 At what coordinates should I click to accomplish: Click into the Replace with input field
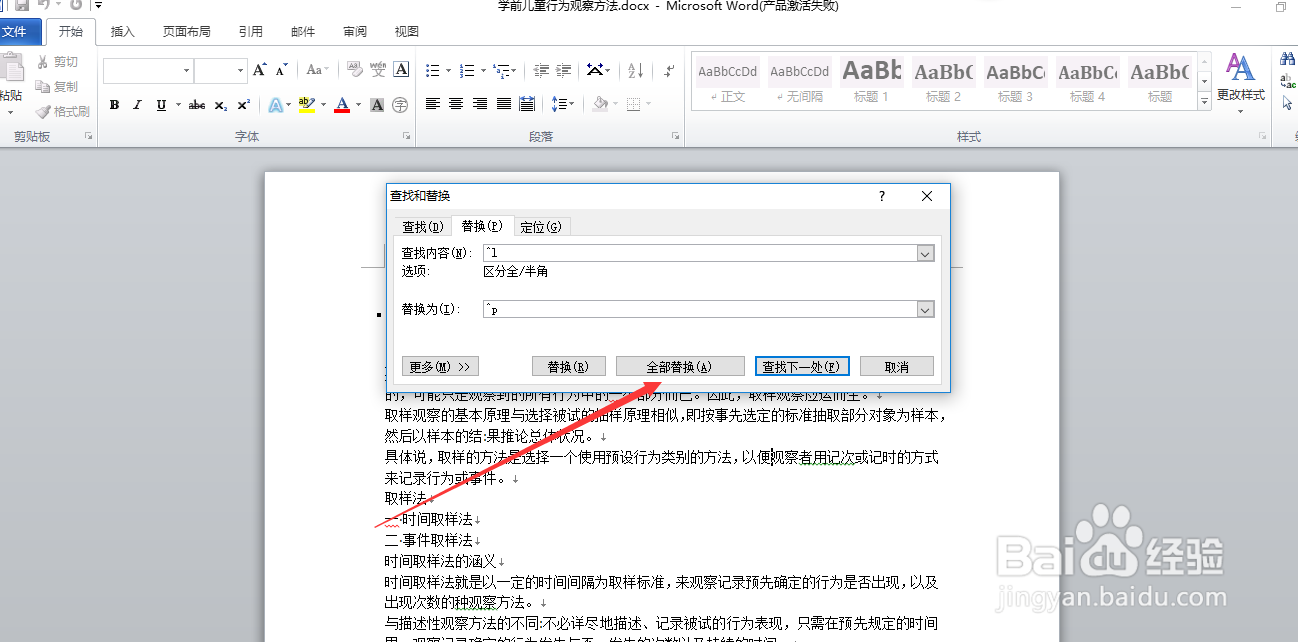pos(700,310)
